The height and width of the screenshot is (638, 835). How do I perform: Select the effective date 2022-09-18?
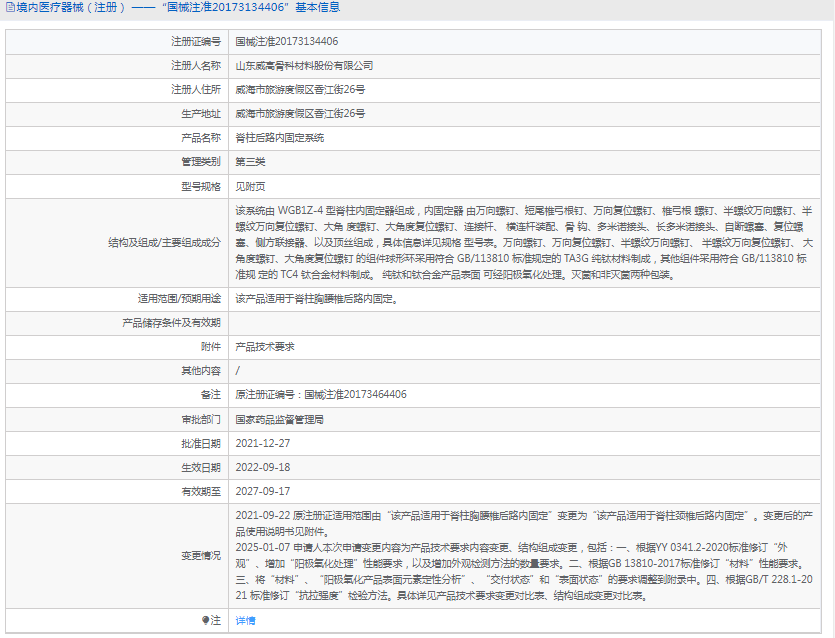263,467
